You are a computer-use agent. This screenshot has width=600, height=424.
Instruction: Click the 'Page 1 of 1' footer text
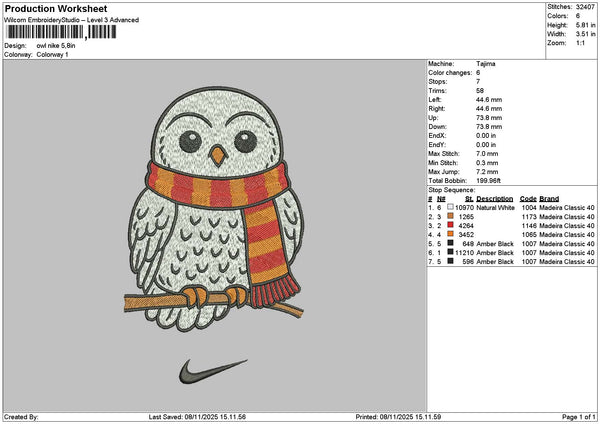click(x=579, y=417)
